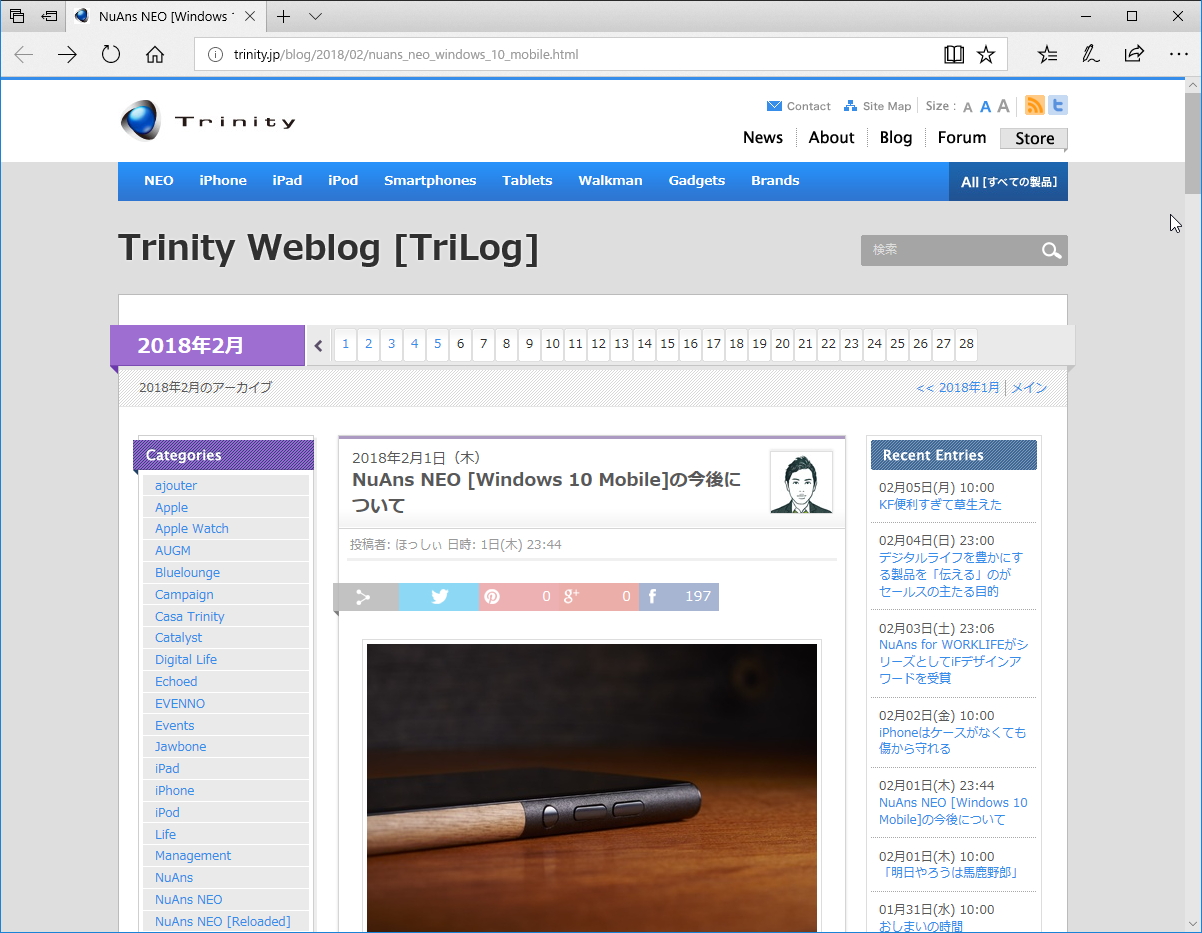Open the Contact link

pyautogui.click(x=798, y=106)
